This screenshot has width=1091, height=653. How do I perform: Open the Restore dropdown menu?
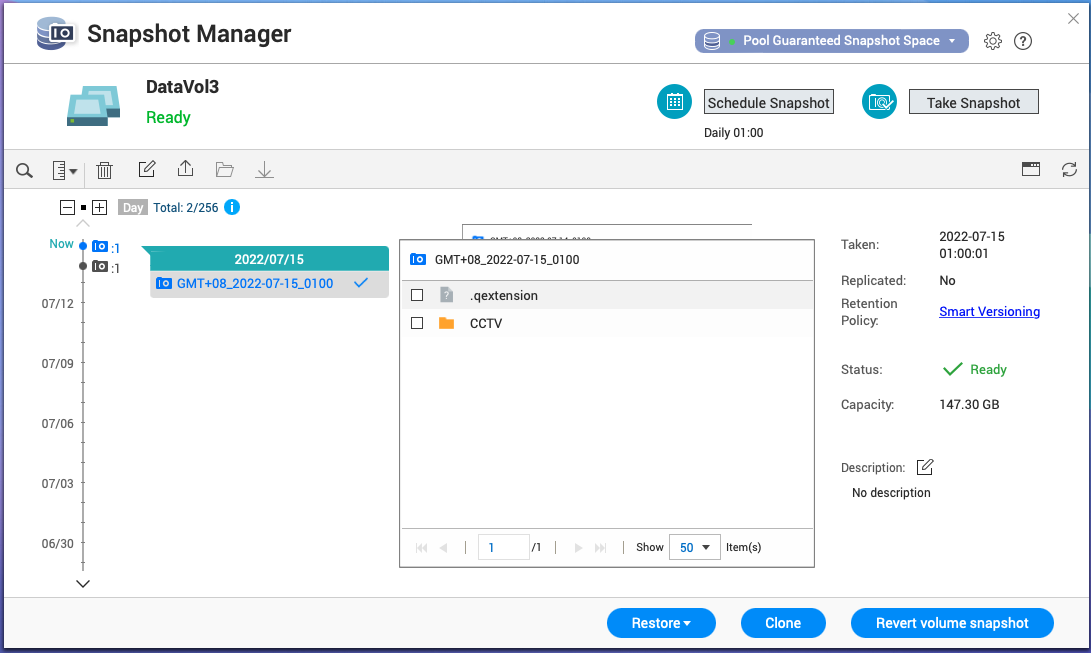click(x=661, y=622)
